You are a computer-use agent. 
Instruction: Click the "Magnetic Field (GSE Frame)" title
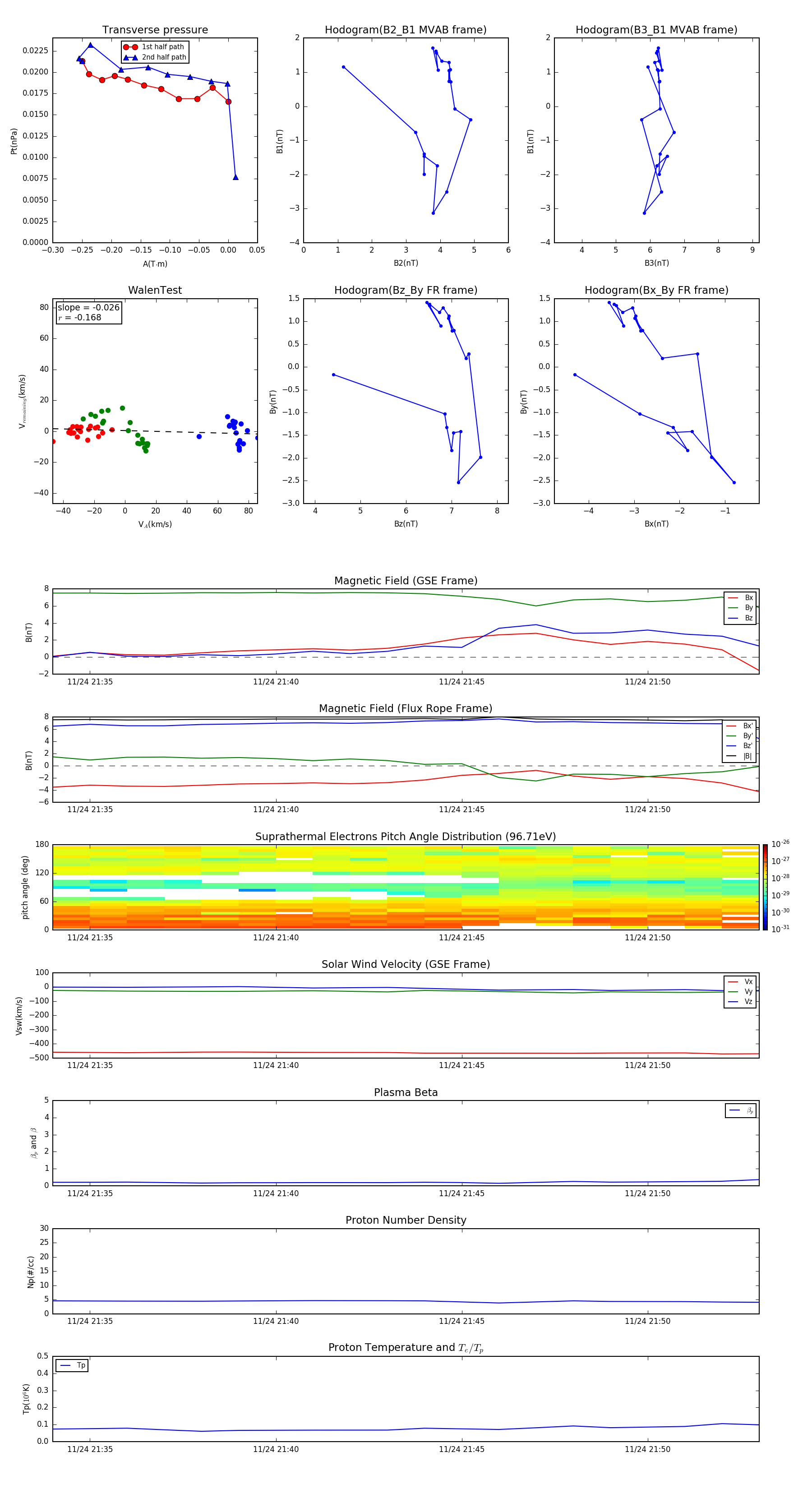(x=406, y=580)
